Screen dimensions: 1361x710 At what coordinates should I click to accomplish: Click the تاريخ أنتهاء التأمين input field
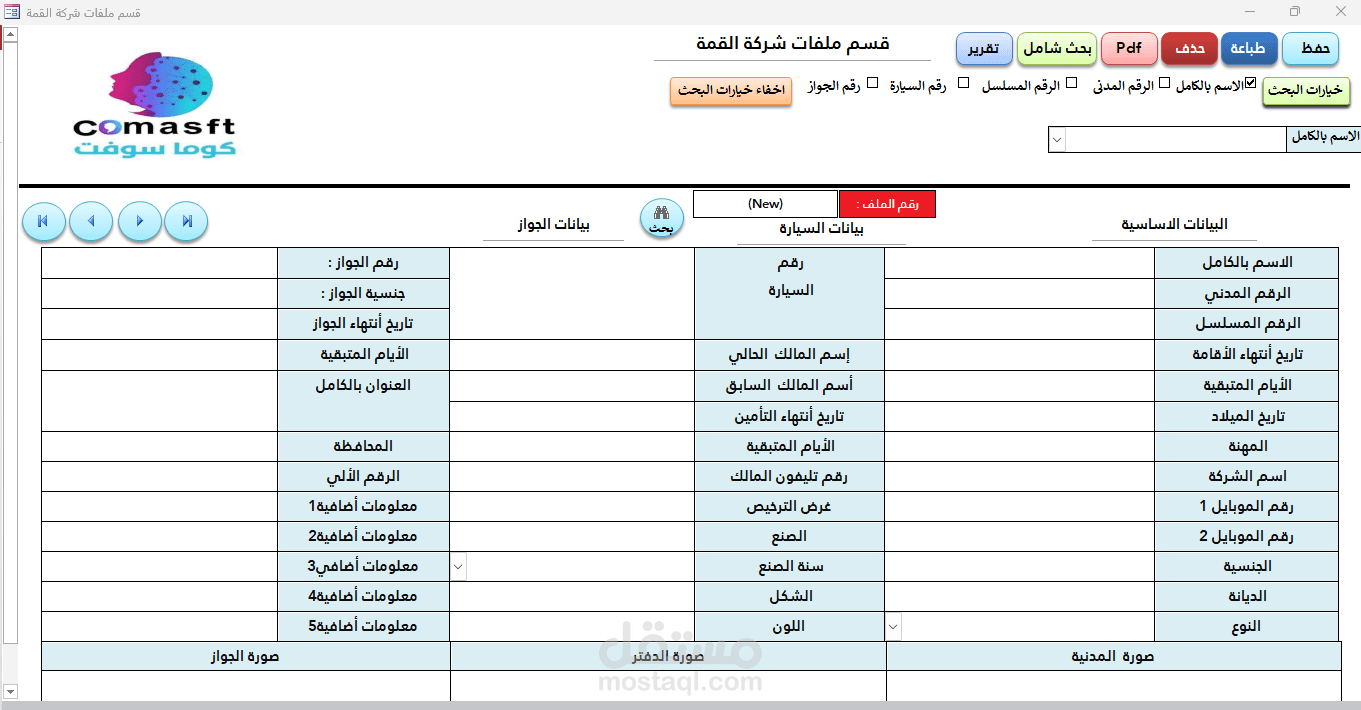pos(572,416)
